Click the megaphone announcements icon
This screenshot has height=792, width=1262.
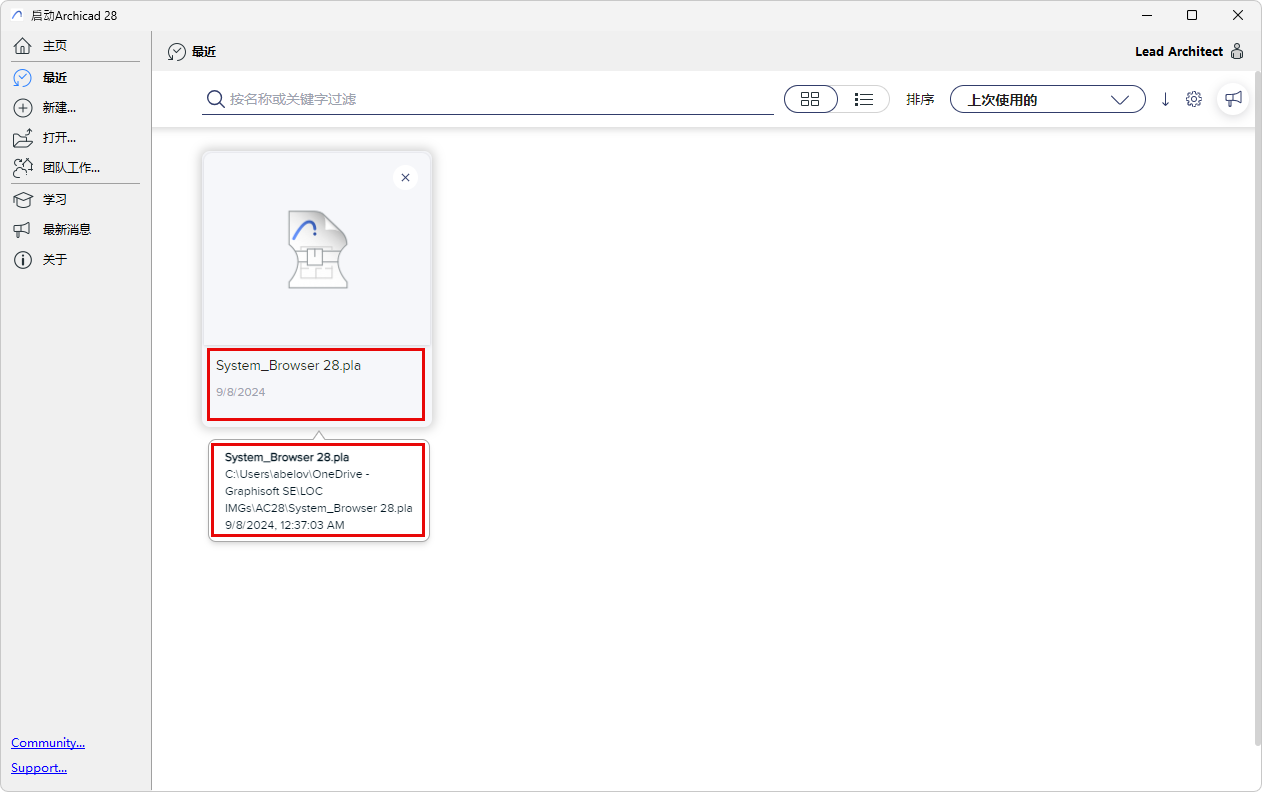(1233, 99)
